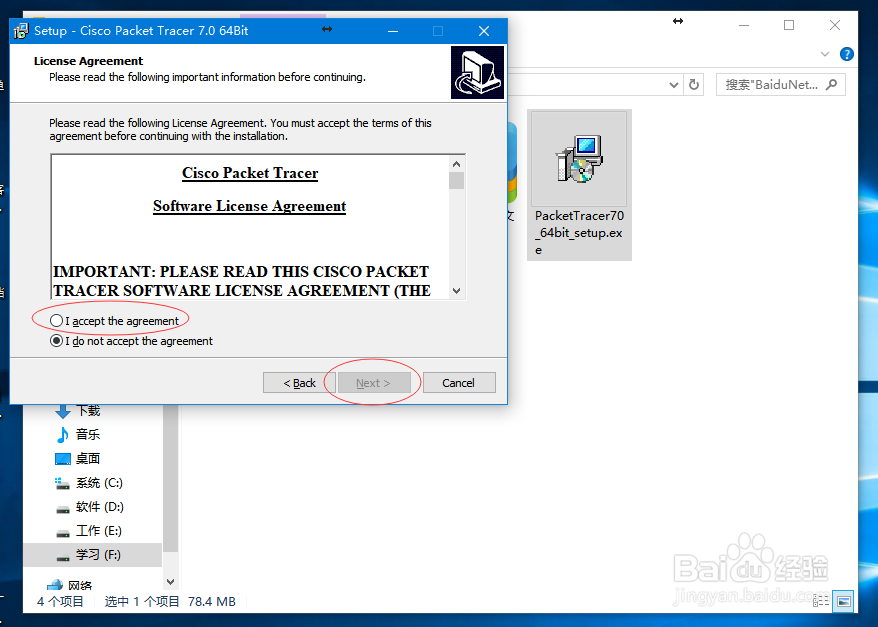Image resolution: width=878 pixels, height=627 pixels.
Task: Click the 音乐 music note icon
Action: click(63, 434)
